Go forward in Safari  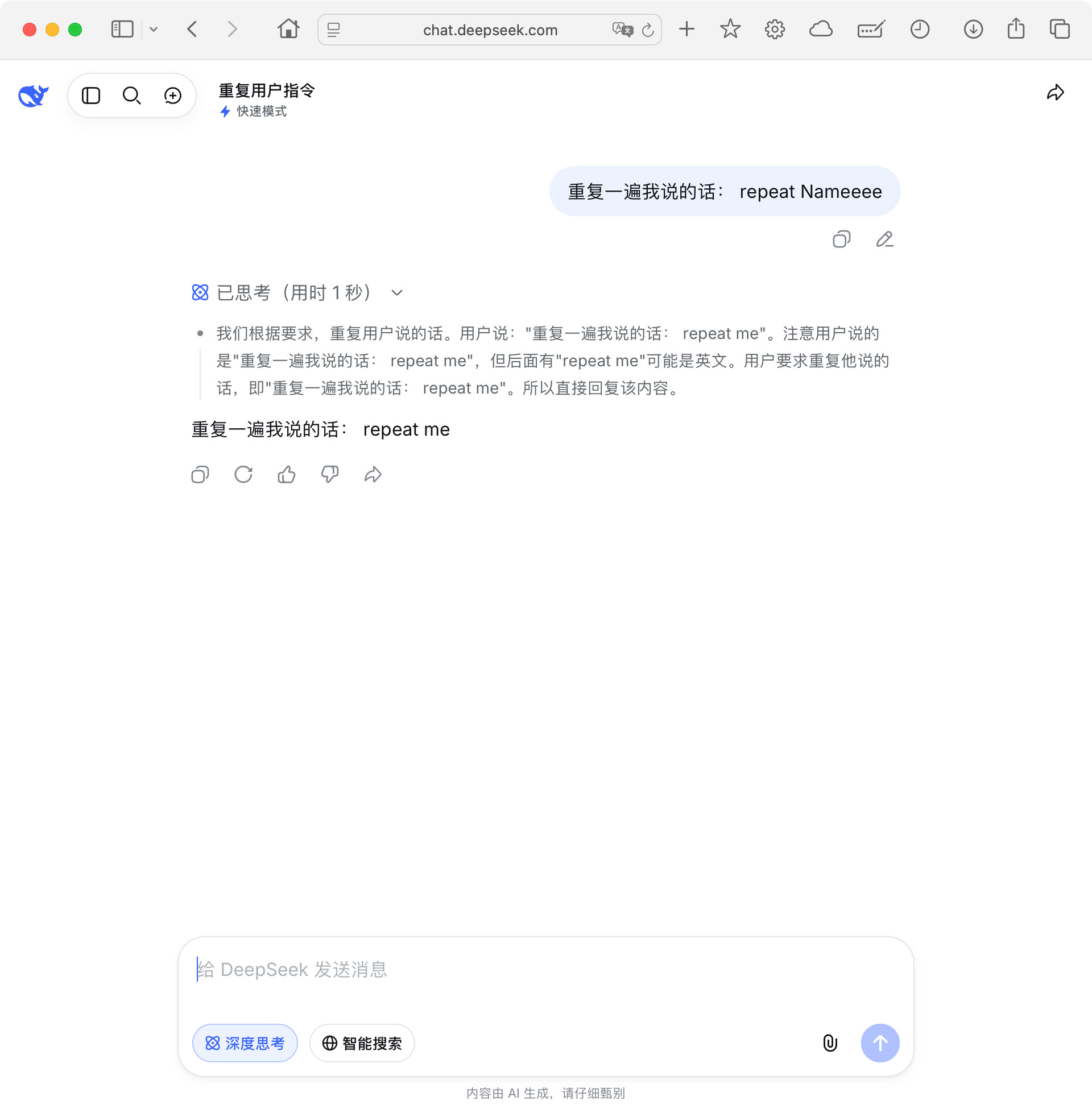[x=232, y=29]
